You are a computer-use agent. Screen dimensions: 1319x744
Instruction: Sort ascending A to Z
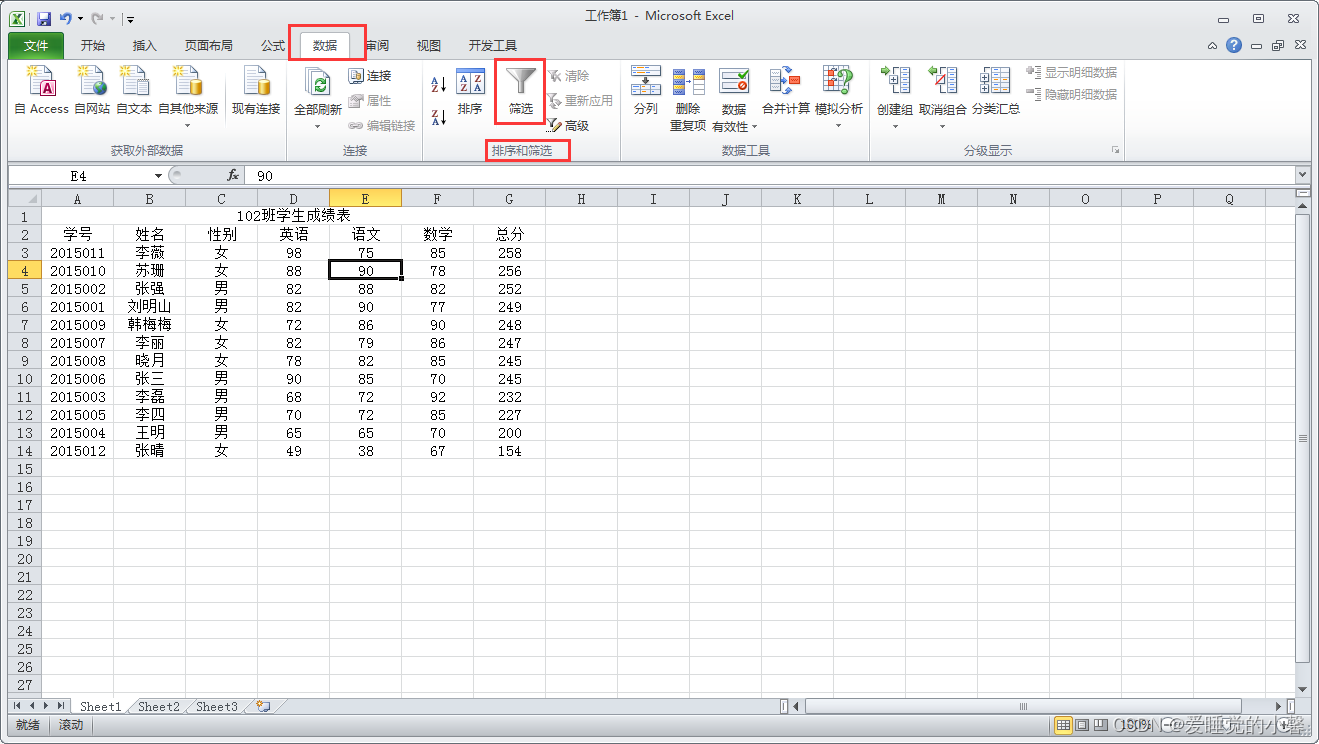click(x=438, y=84)
